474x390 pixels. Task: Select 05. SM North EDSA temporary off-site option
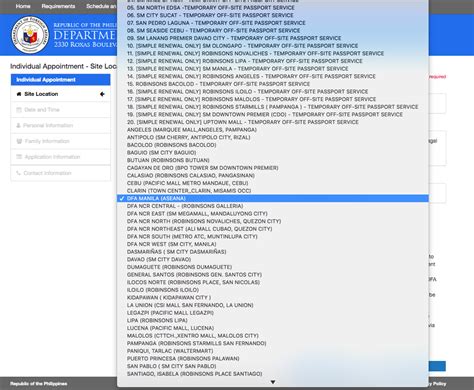[x=273, y=8]
